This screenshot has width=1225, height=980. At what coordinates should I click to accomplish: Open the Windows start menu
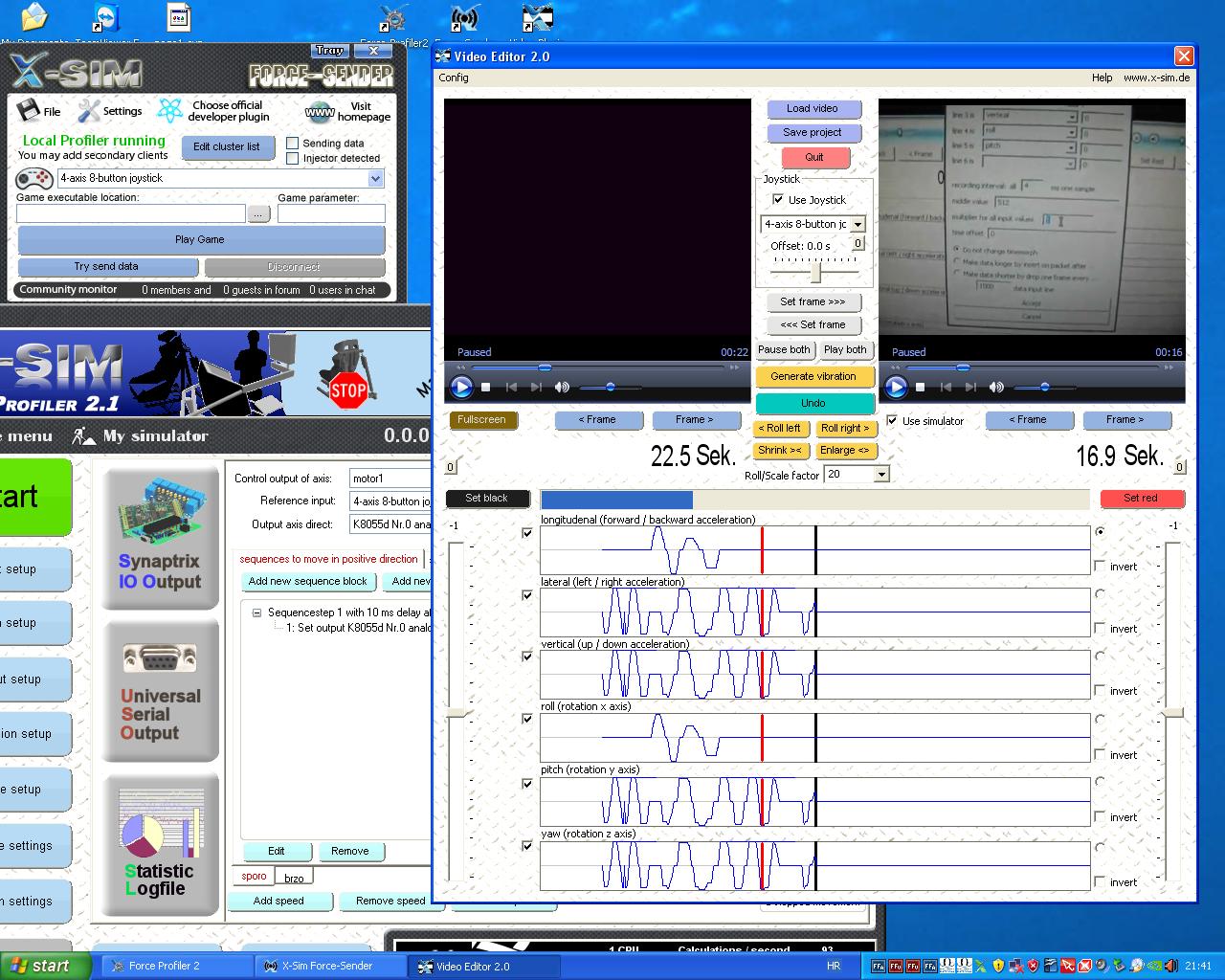45,966
